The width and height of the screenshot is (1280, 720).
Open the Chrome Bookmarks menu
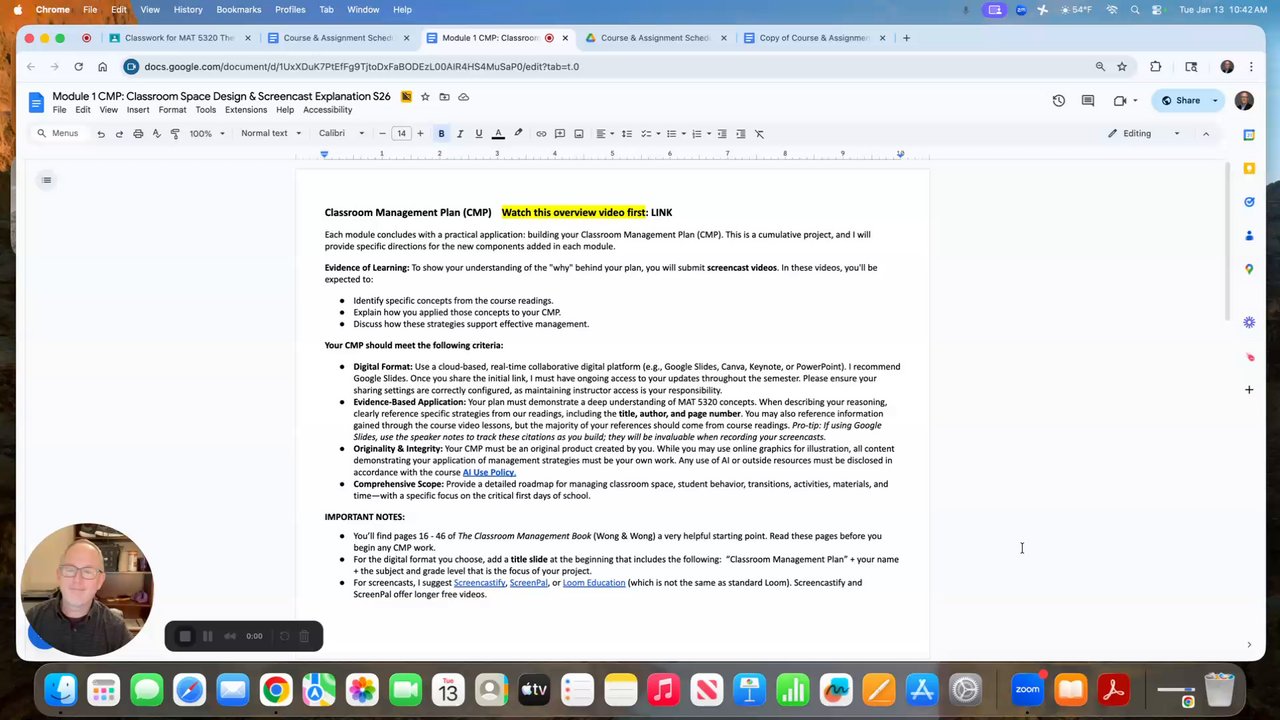tap(238, 9)
